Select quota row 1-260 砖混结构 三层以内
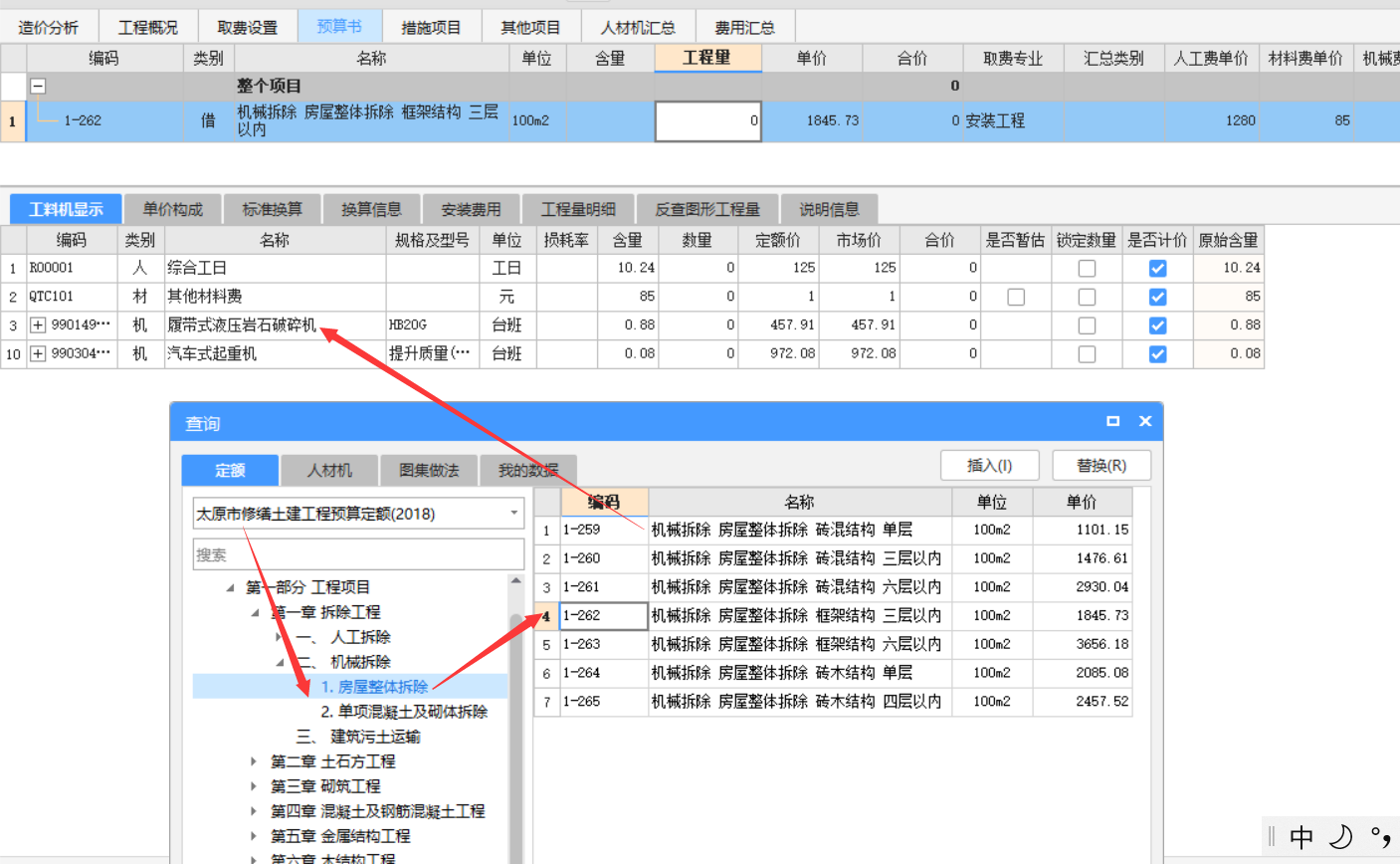 (x=833, y=558)
